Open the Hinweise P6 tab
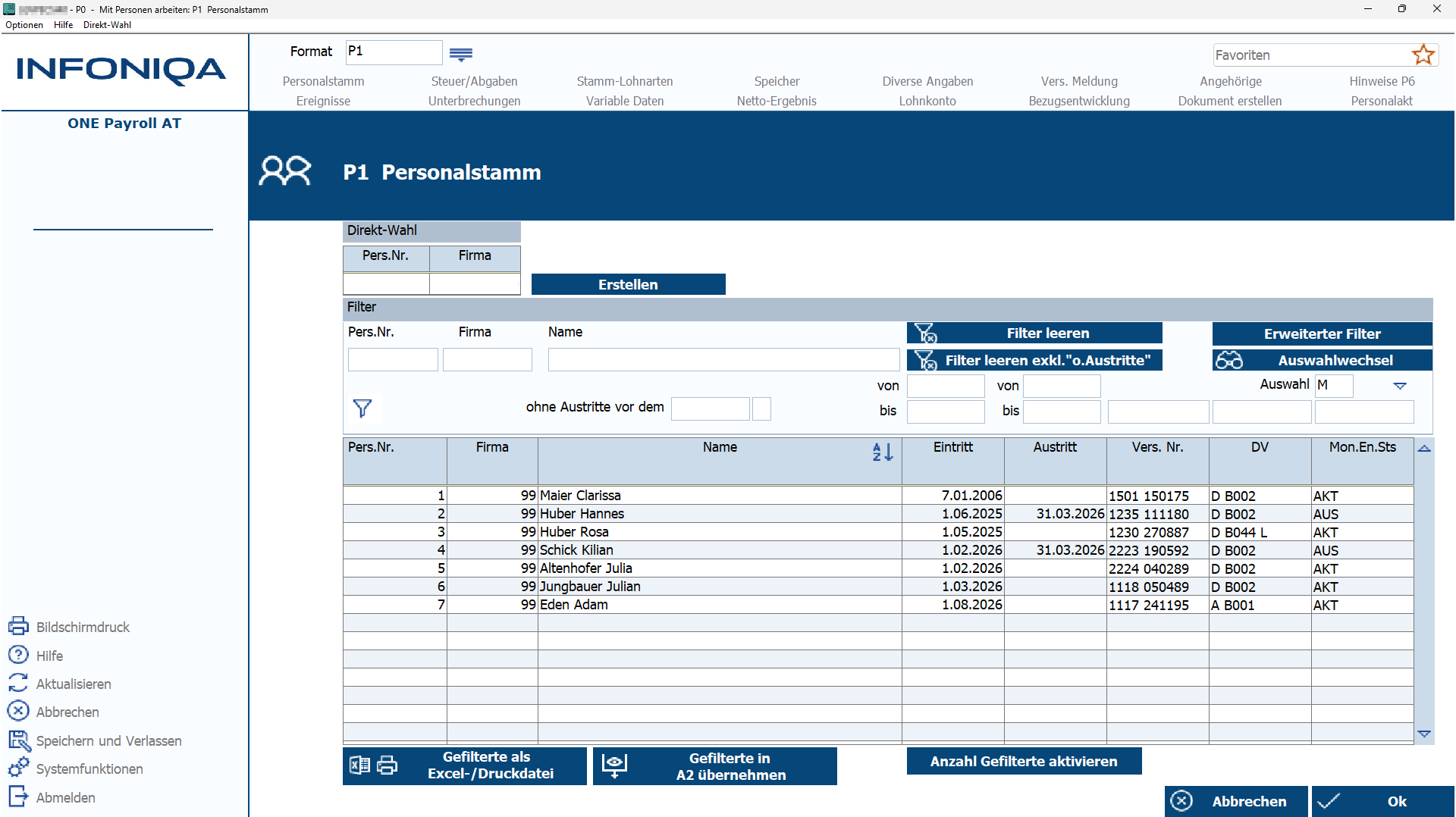This screenshot has height=817, width=1456. (x=1382, y=81)
